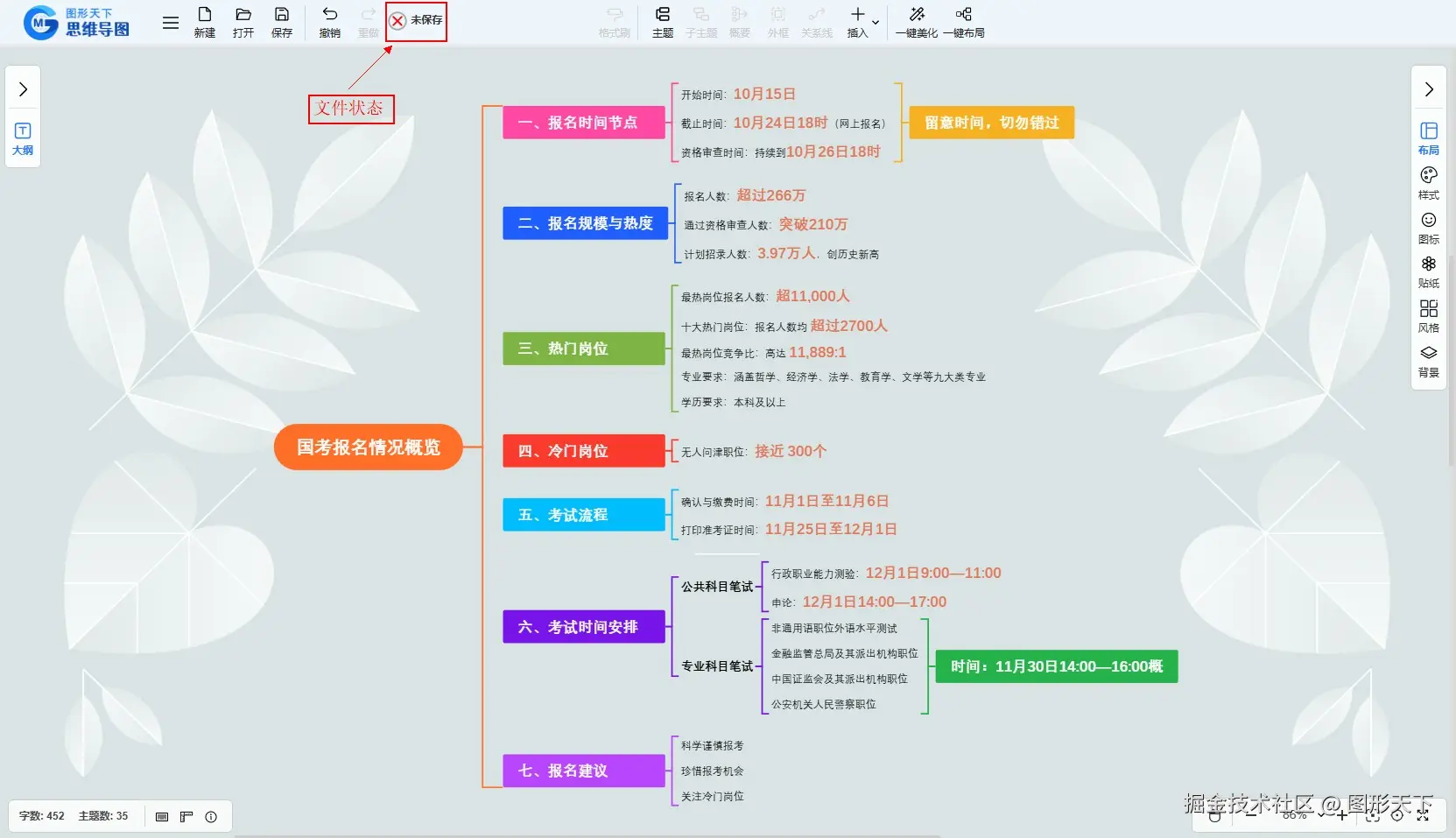Open the 样式 style panel
Viewport: 1456px width, 838px height.
click(x=1429, y=183)
